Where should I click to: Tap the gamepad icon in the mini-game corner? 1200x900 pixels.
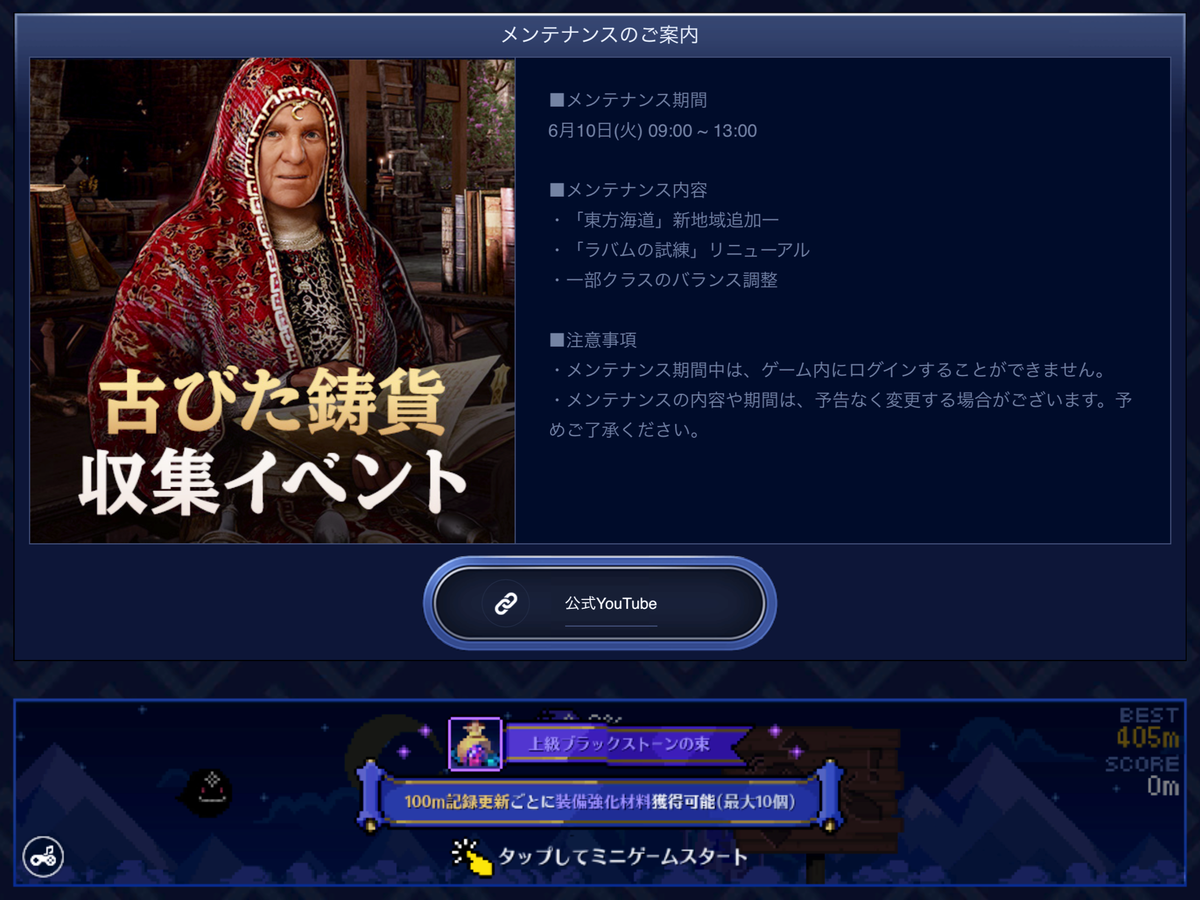[43, 856]
